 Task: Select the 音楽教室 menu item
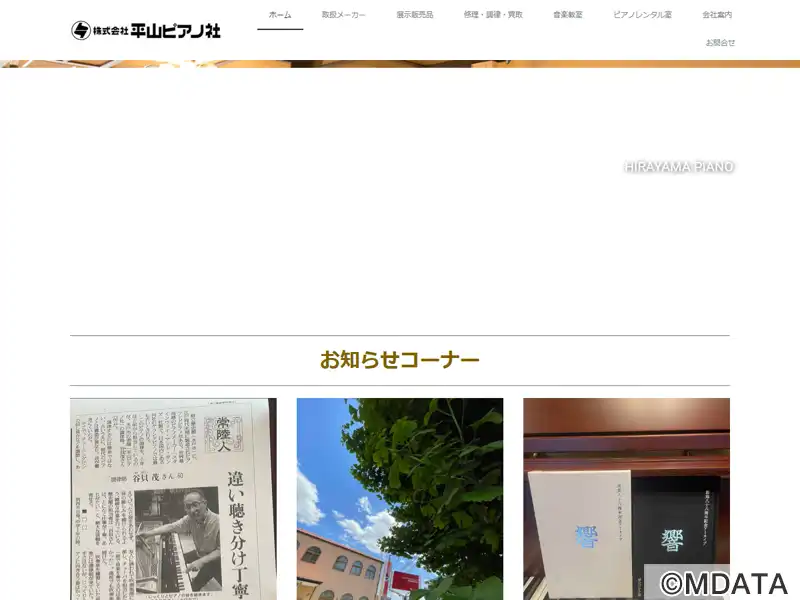[x=568, y=15]
